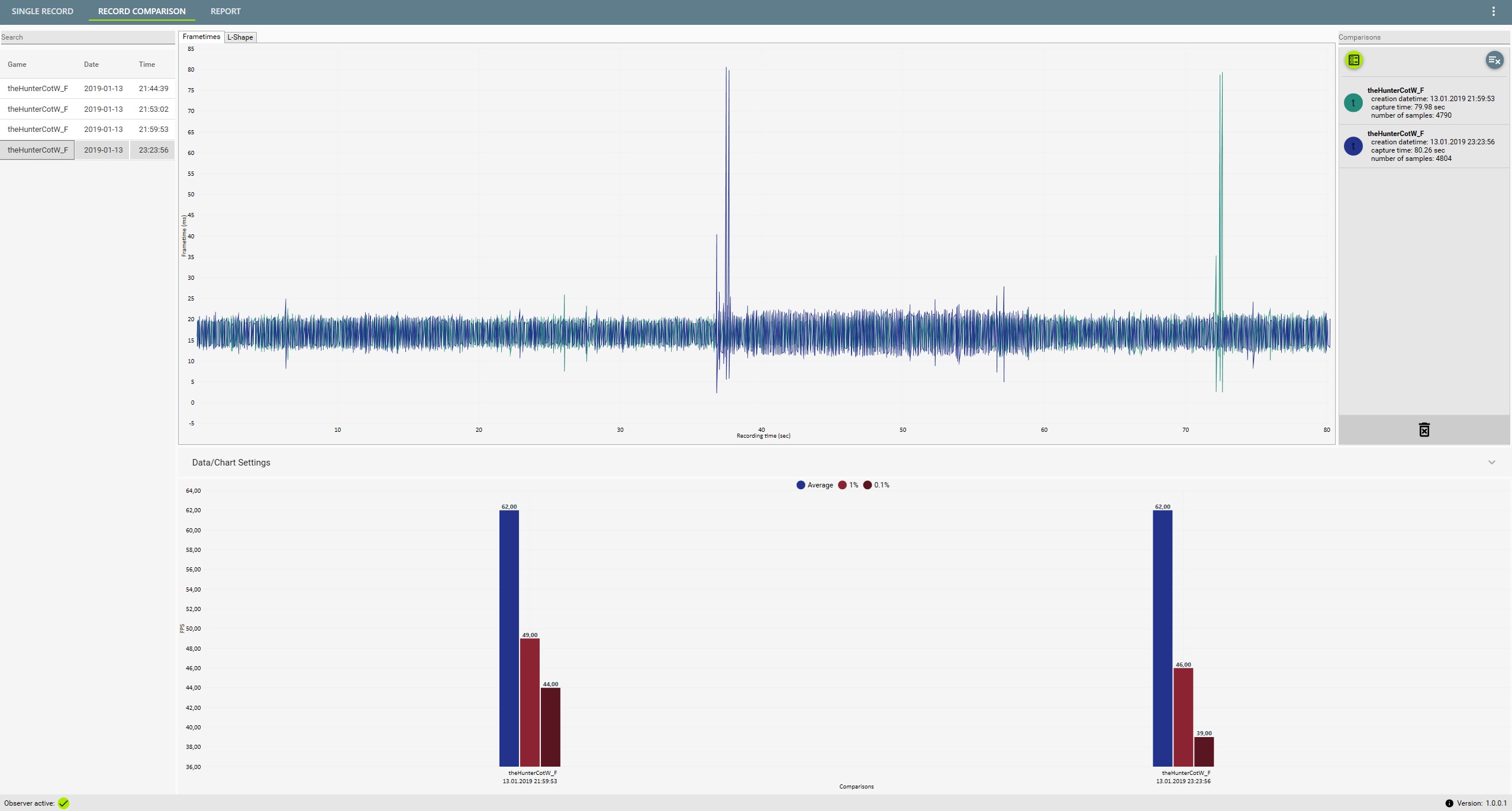
Task: Select the blue record avatar 23:23:56
Action: [1353, 146]
